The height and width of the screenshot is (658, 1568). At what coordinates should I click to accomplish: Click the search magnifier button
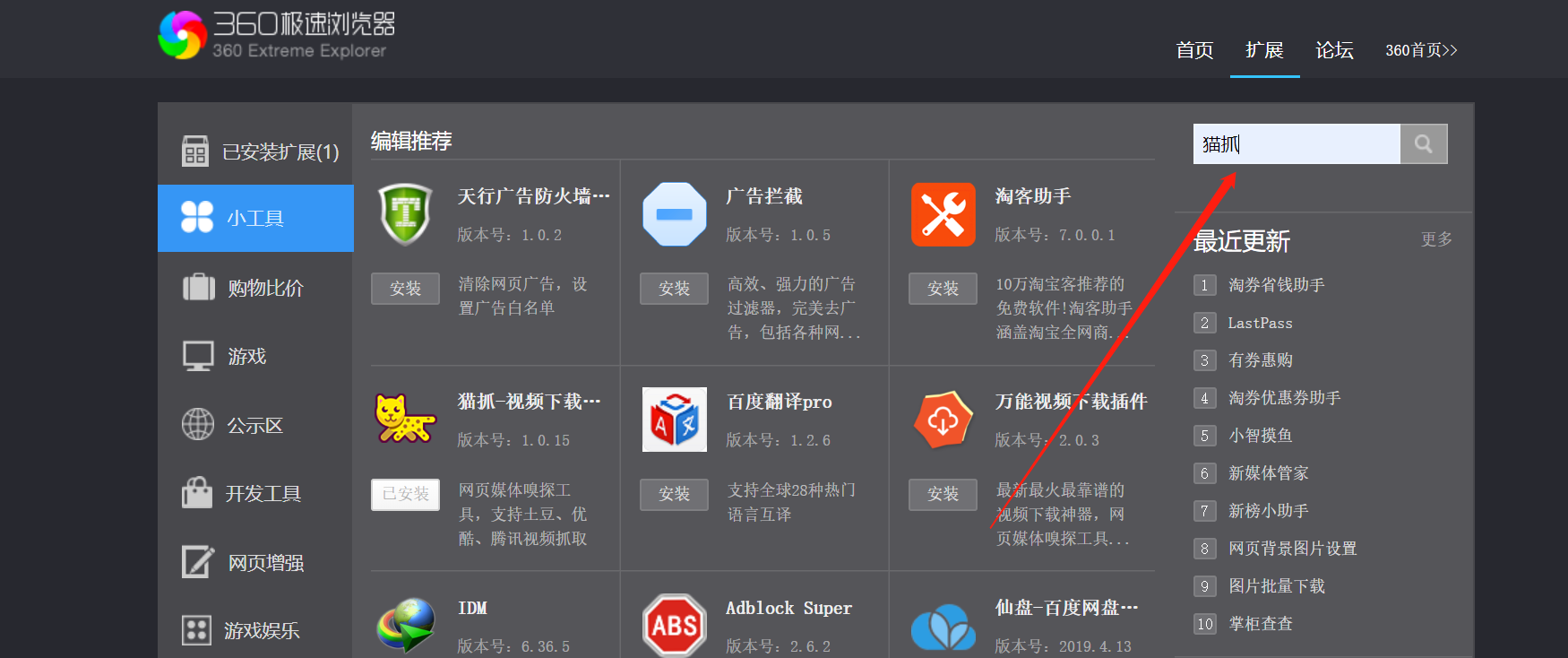pyautogui.click(x=1424, y=143)
